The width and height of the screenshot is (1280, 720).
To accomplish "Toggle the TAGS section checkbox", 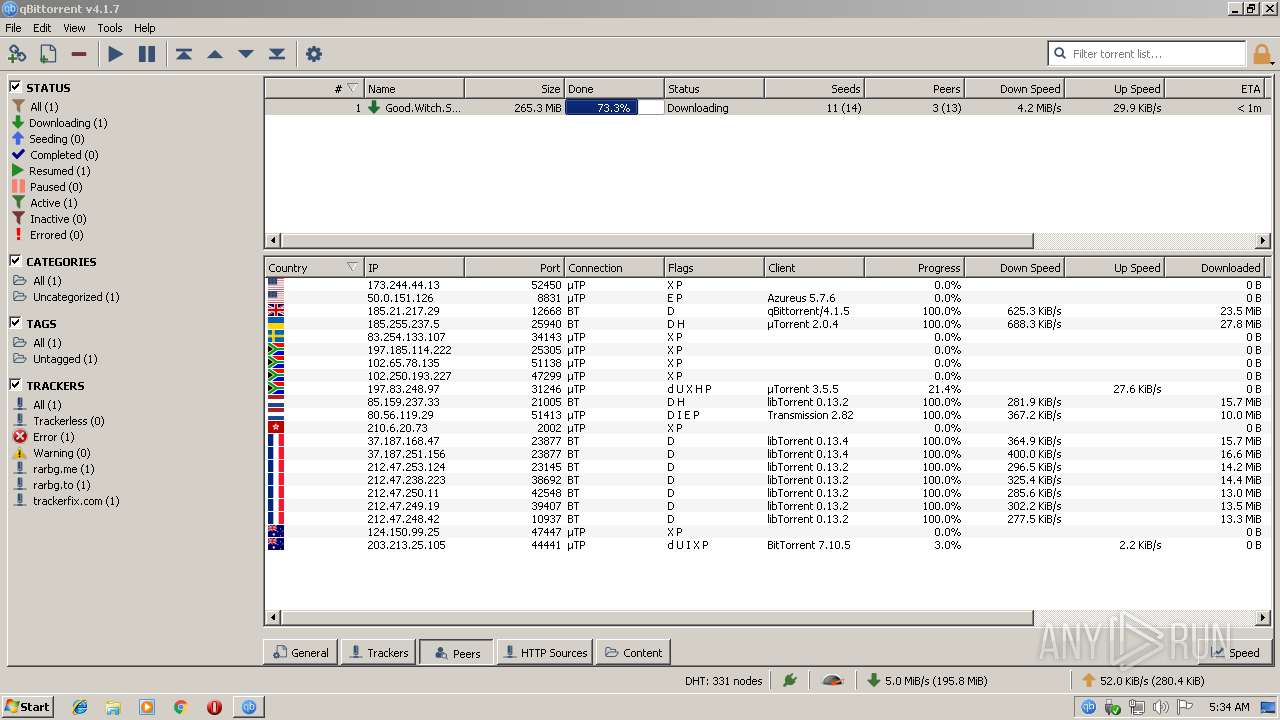I will tap(16, 323).
